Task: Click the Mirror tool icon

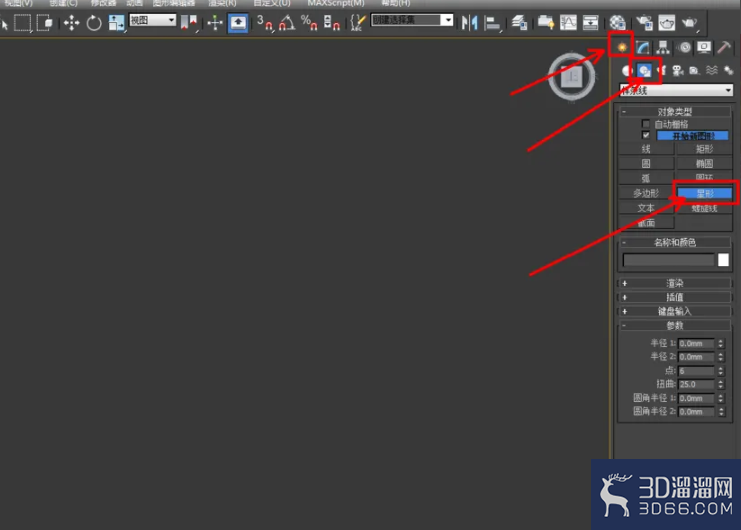Action: click(469, 22)
